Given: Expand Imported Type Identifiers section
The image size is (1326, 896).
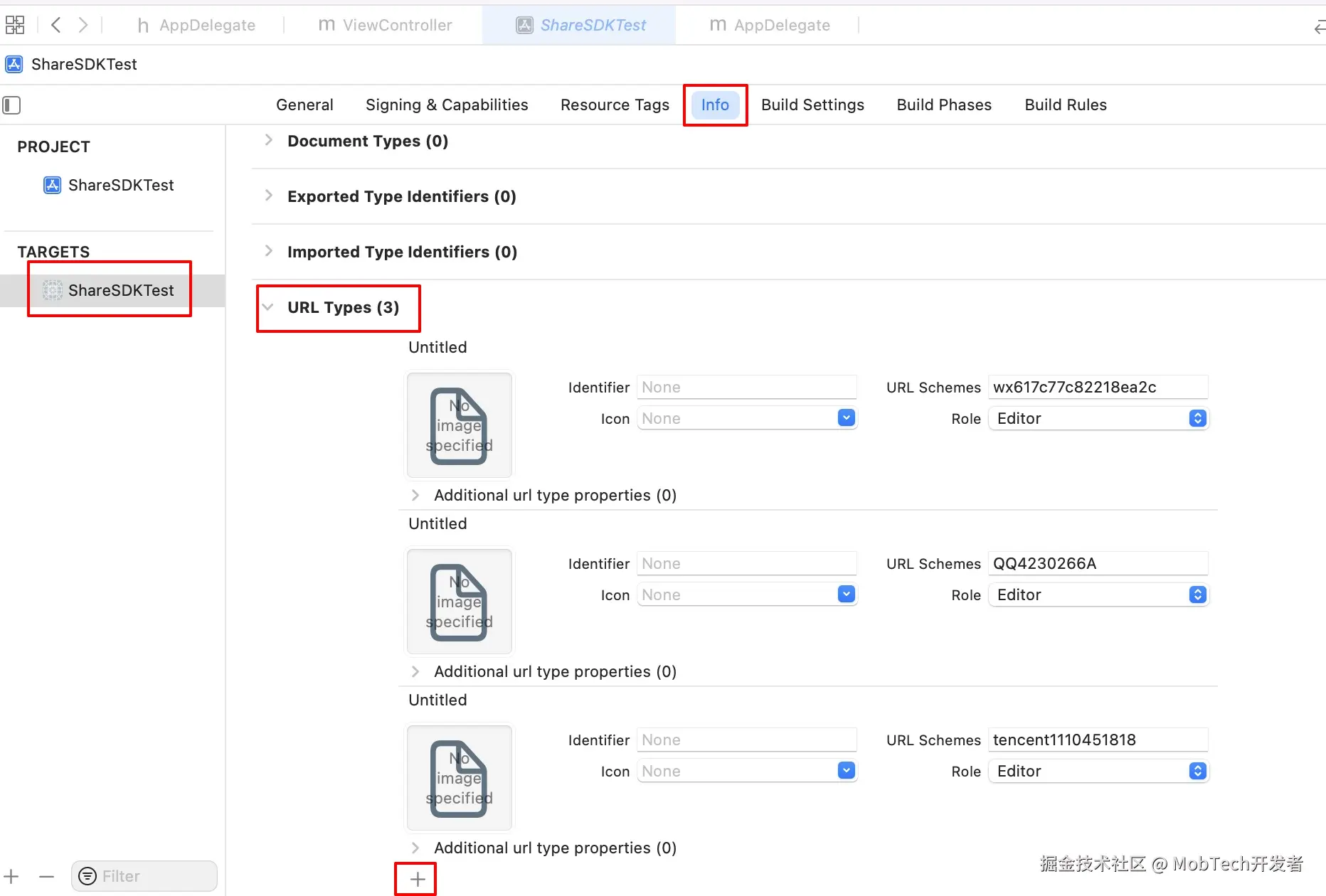Looking at the screenshot, I should 269,251.
